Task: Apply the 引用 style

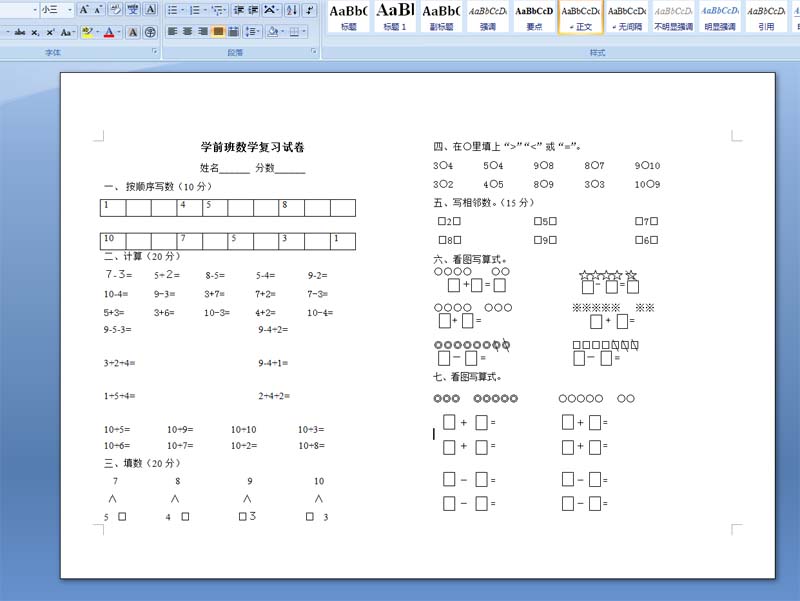Action: tap(766, 17)
